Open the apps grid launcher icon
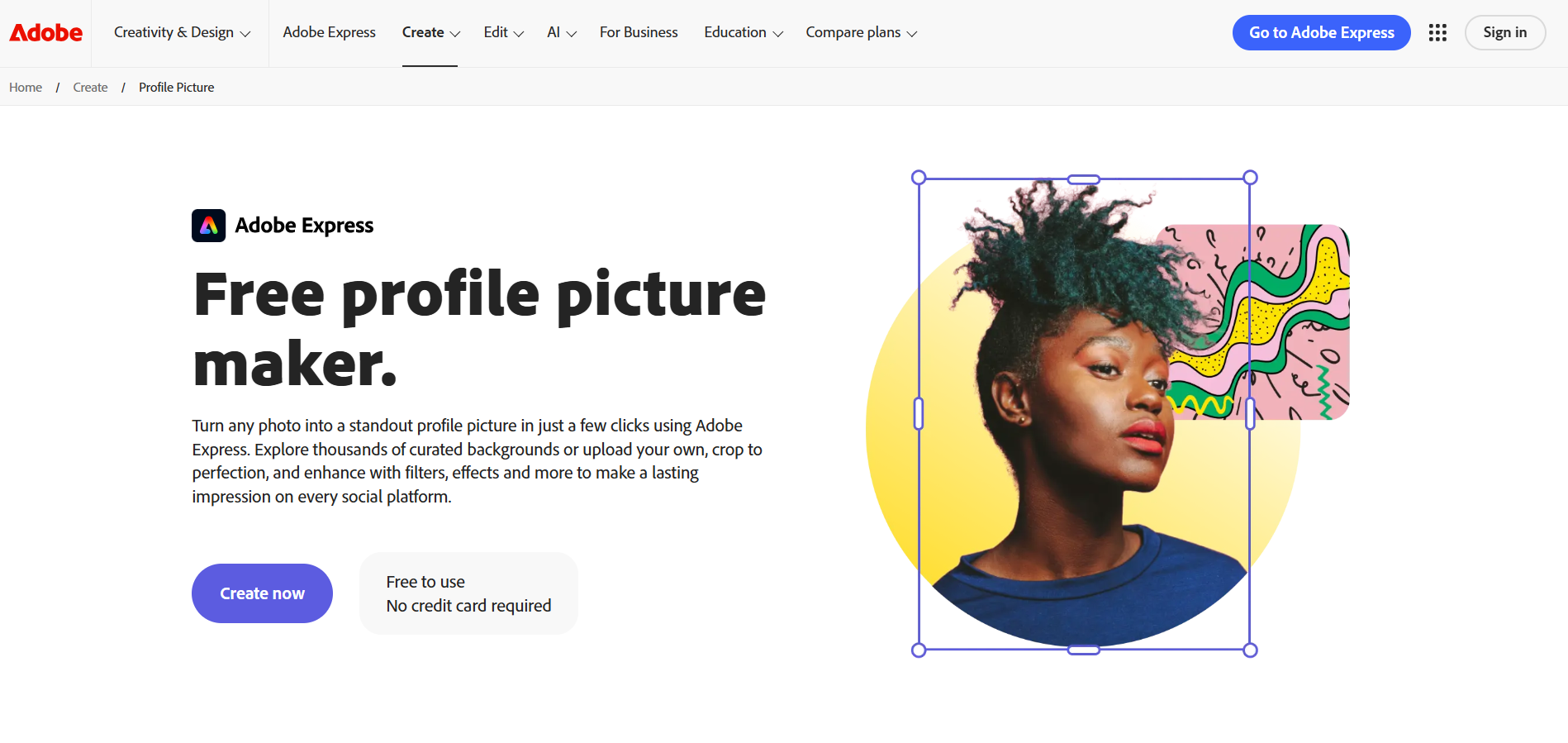 (x=1437, y=33)
